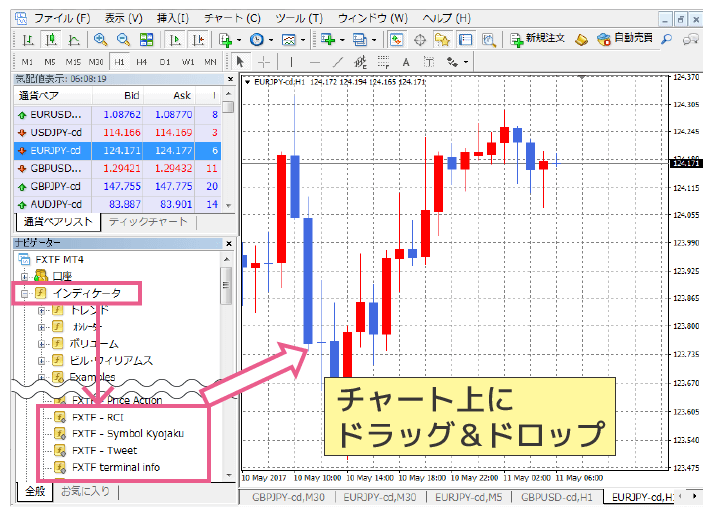Select the D1 timeframe
Image resolution: width=710 pixels, height=516 pixels.
pos(165,62)
